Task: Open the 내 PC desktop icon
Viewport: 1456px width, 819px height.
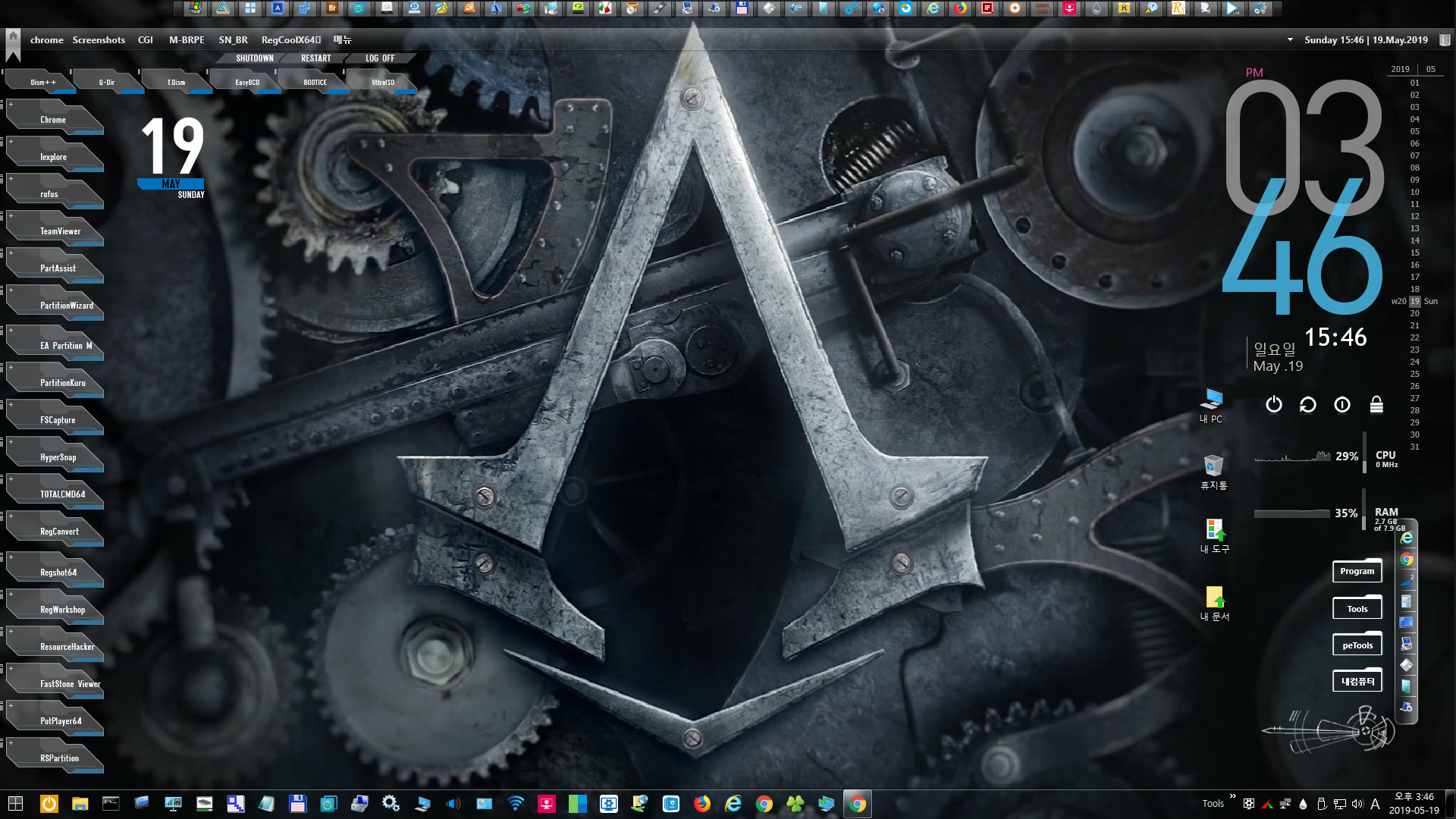Action: click(x=1211, y=406)
